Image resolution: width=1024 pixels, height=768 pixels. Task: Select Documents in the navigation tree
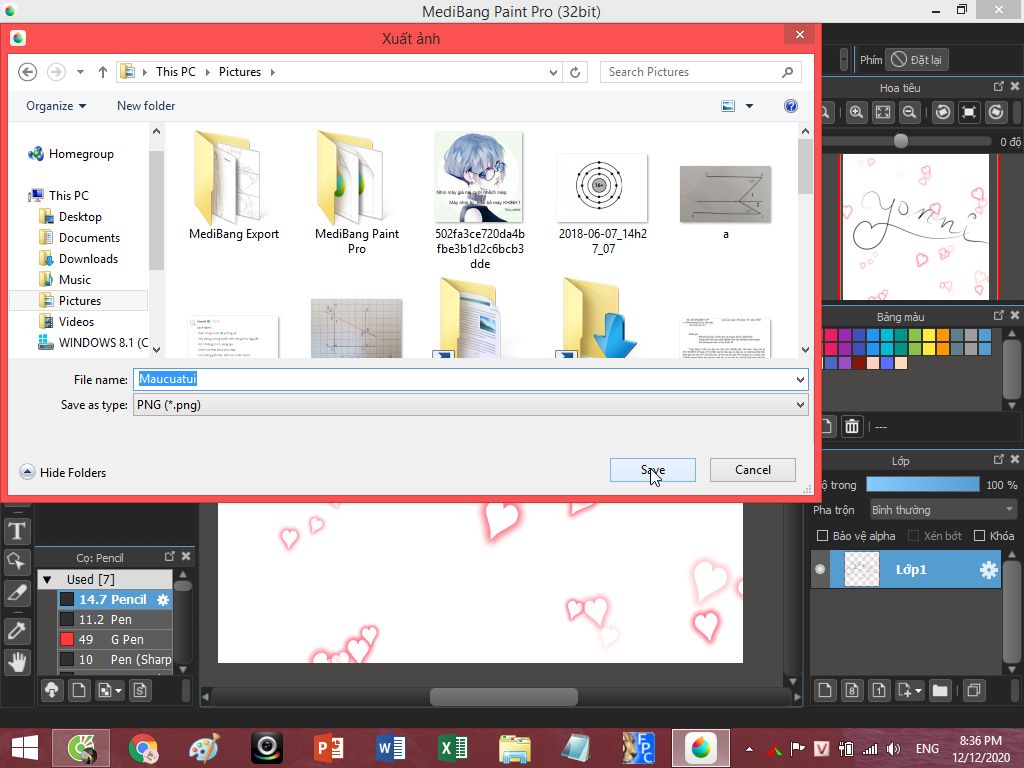(x=89, y=238)
